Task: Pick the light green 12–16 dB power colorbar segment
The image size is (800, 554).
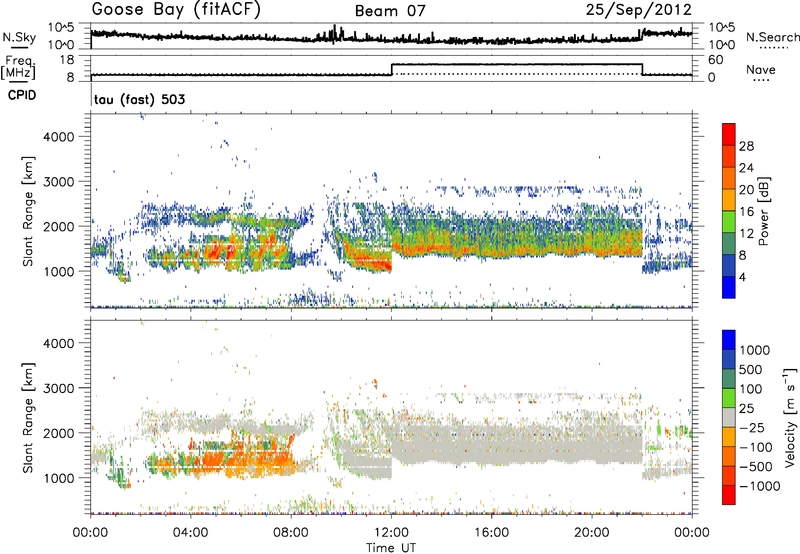Action: (x=729, y=222)
